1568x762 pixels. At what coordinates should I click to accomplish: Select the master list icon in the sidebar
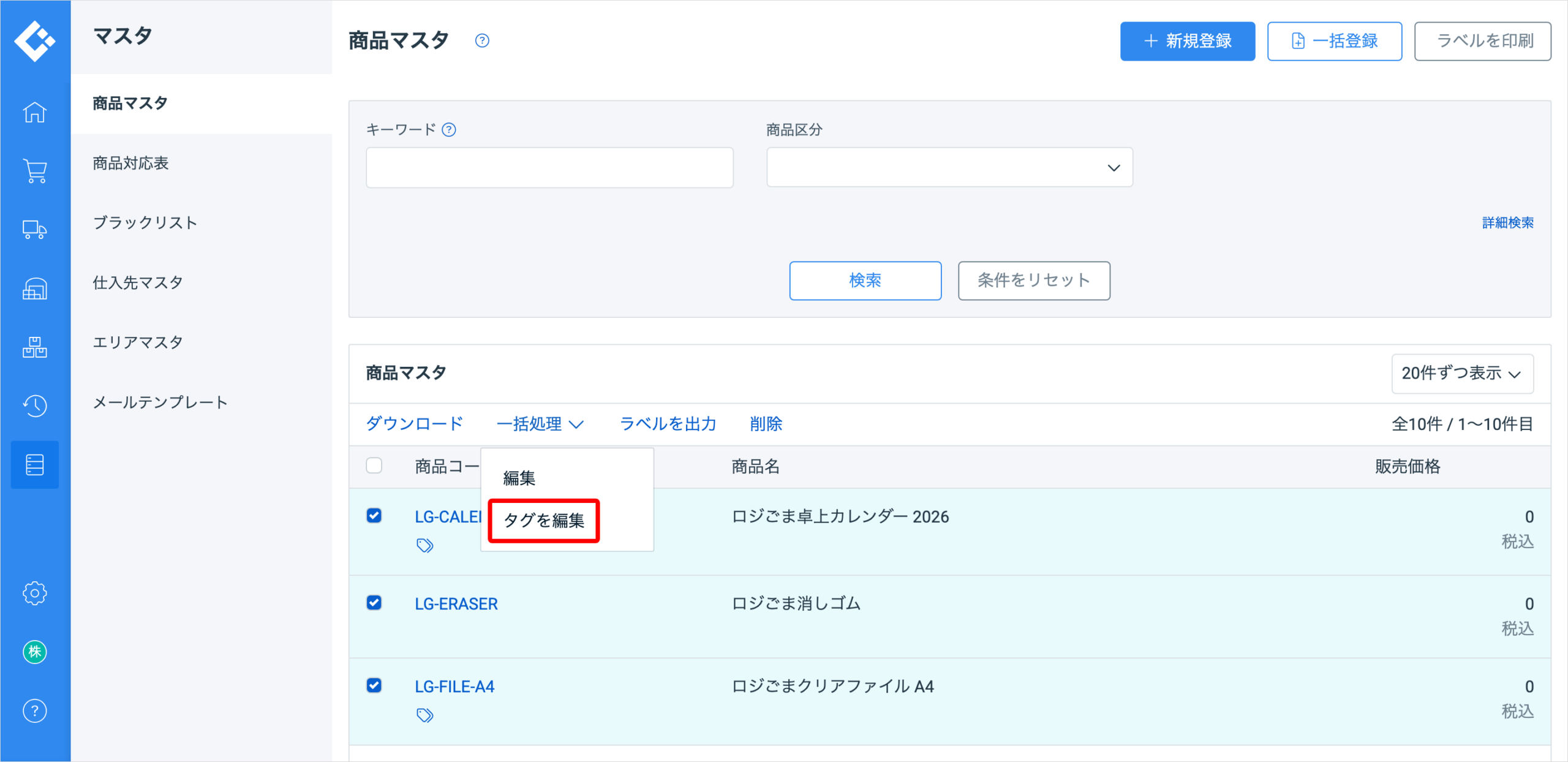coord(35,465)
